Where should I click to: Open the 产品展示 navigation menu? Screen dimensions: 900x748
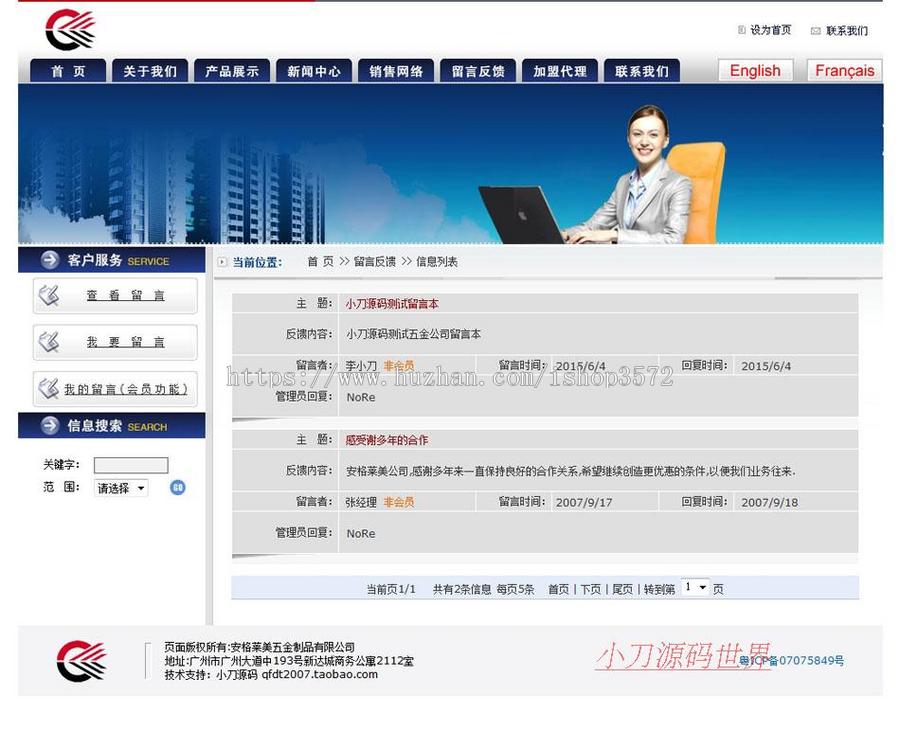[232, 70]
